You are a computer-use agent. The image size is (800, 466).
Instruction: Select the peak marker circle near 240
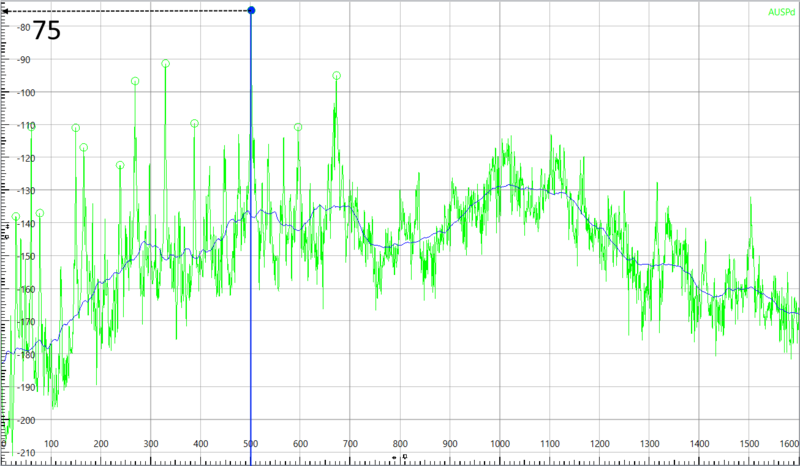tap(120, 166)
